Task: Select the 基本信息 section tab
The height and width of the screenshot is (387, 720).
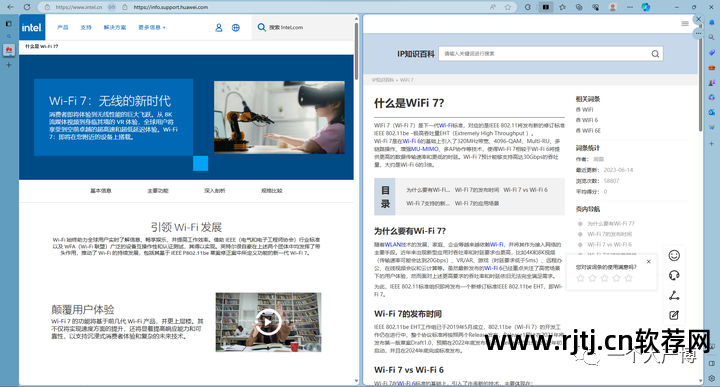Action: click(101, 191)
